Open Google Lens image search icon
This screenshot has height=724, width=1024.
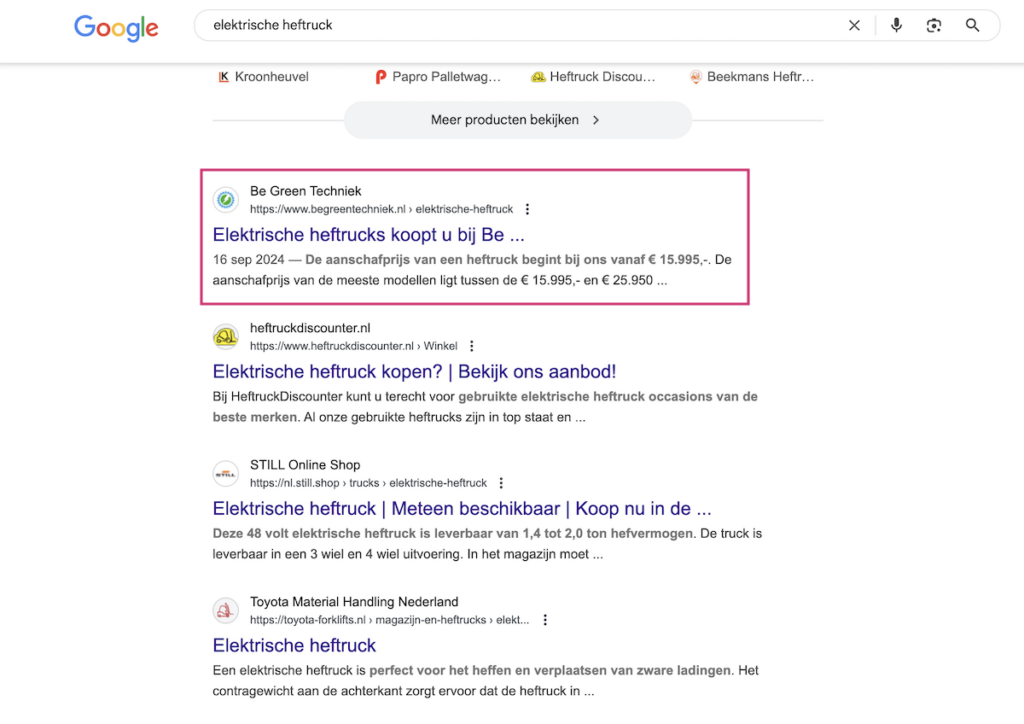pyautogui.click(x=934, y=26)
